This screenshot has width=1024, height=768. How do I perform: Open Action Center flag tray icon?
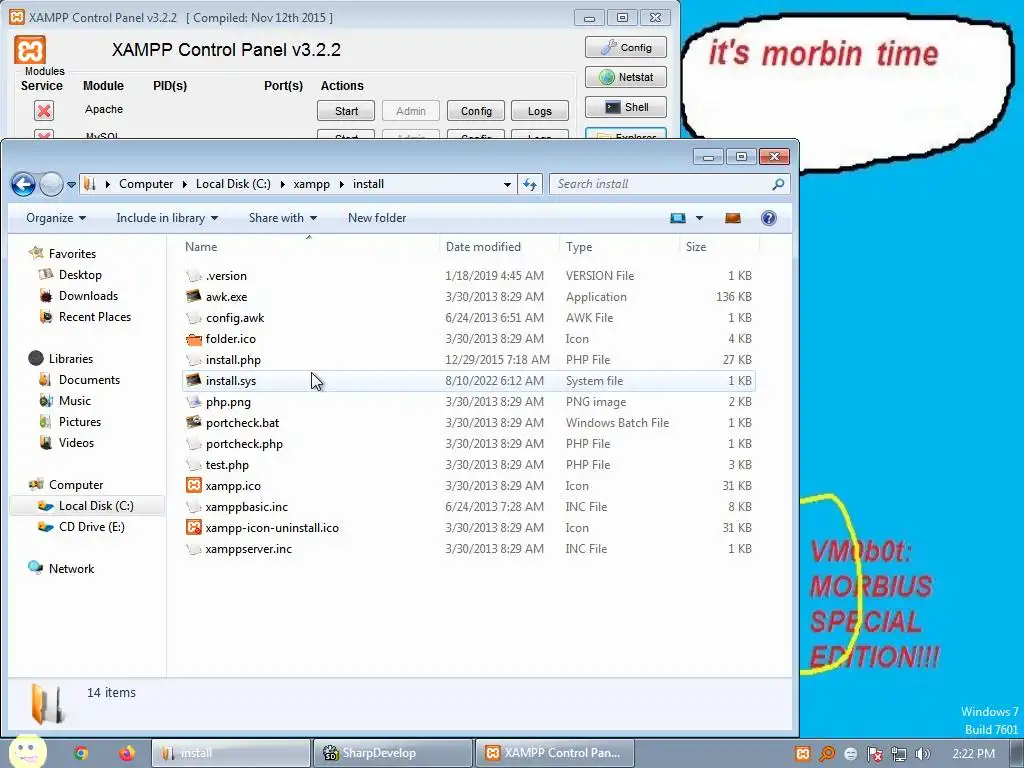pyautogui.click(x=874, y=754)
